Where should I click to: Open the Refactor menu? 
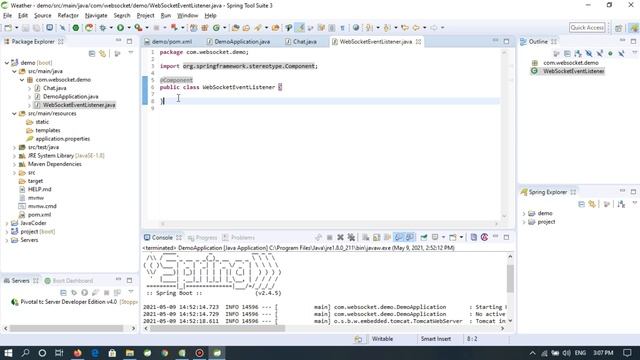pos(68,16)
